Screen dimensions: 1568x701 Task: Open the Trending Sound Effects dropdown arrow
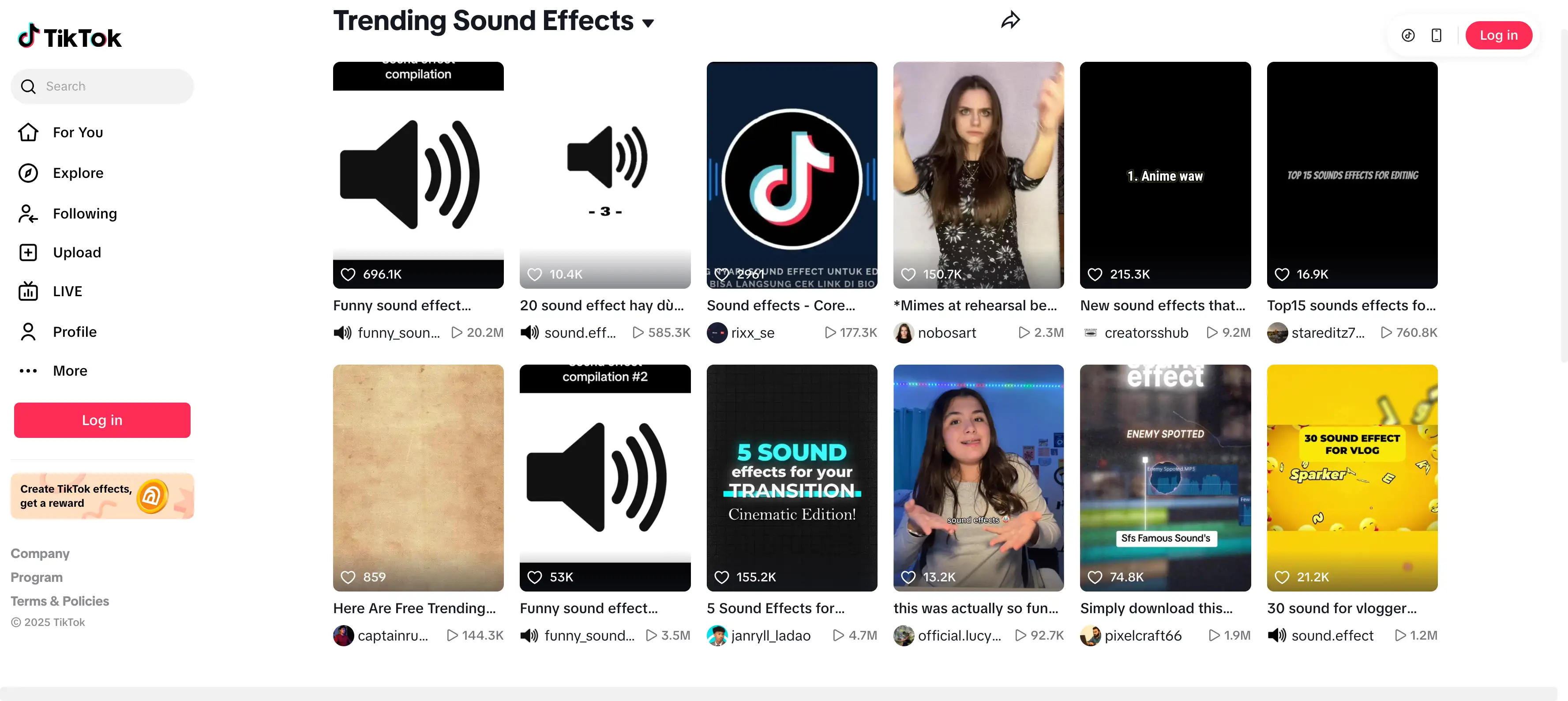(x=648, y=23)
